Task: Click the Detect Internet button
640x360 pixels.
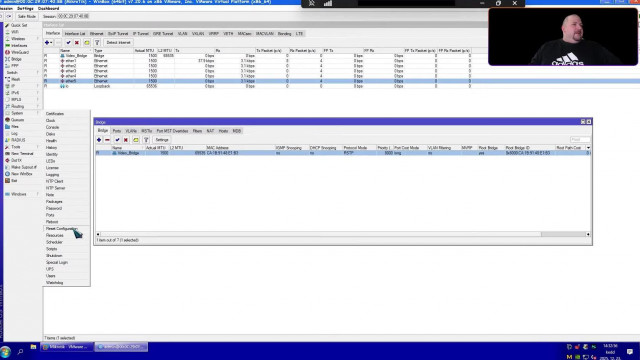Action: pos(118,42)
